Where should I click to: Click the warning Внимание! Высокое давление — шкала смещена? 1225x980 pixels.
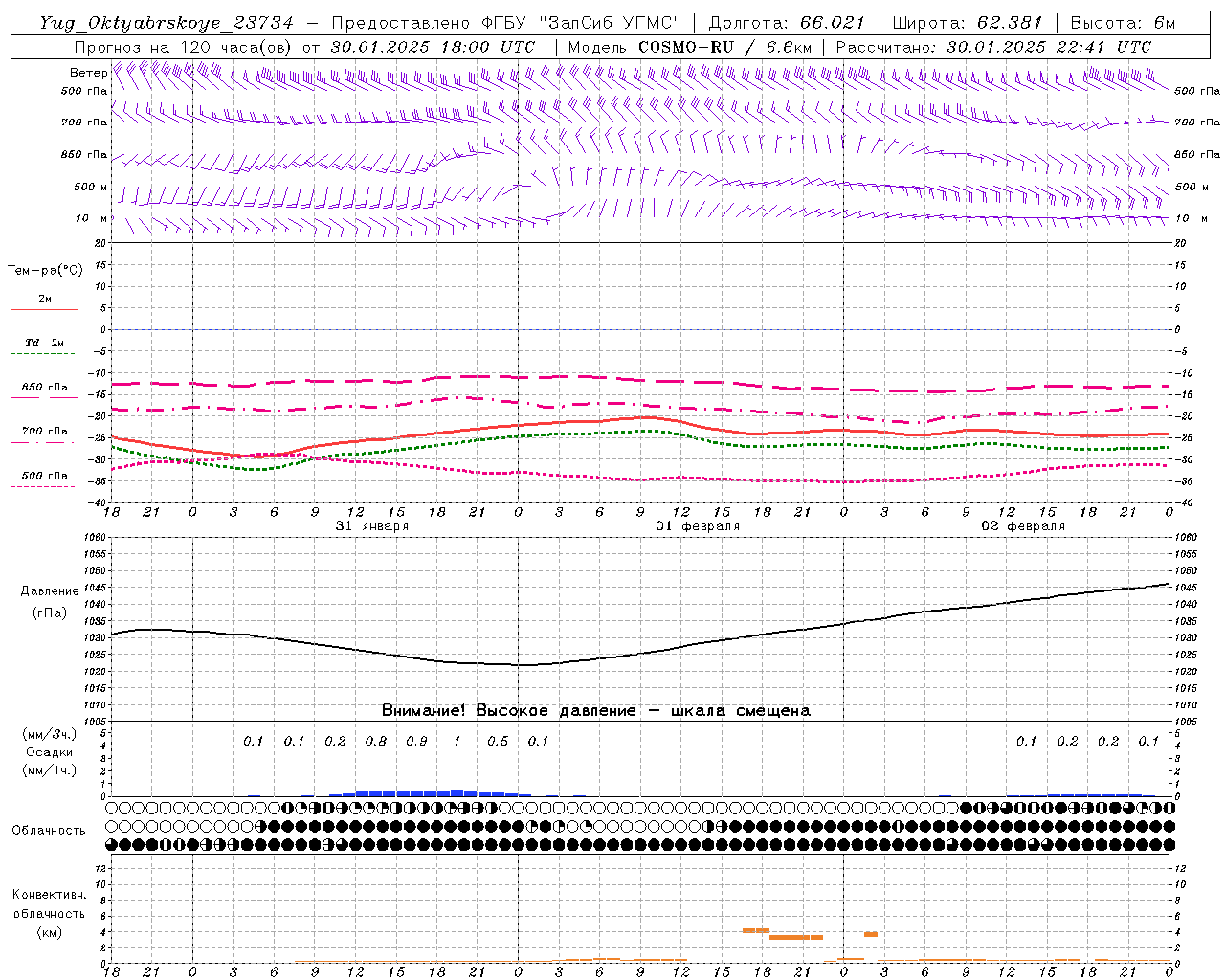point(595,710)
